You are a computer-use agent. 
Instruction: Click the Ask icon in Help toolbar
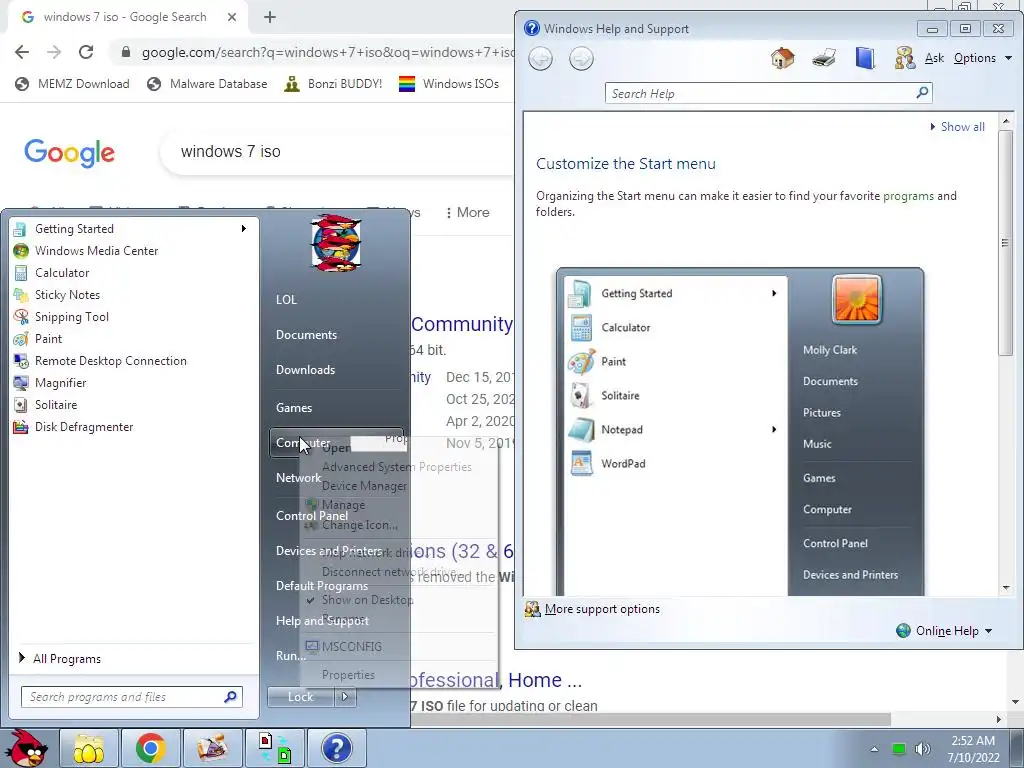pyautogui.click(x=904, y=58)
